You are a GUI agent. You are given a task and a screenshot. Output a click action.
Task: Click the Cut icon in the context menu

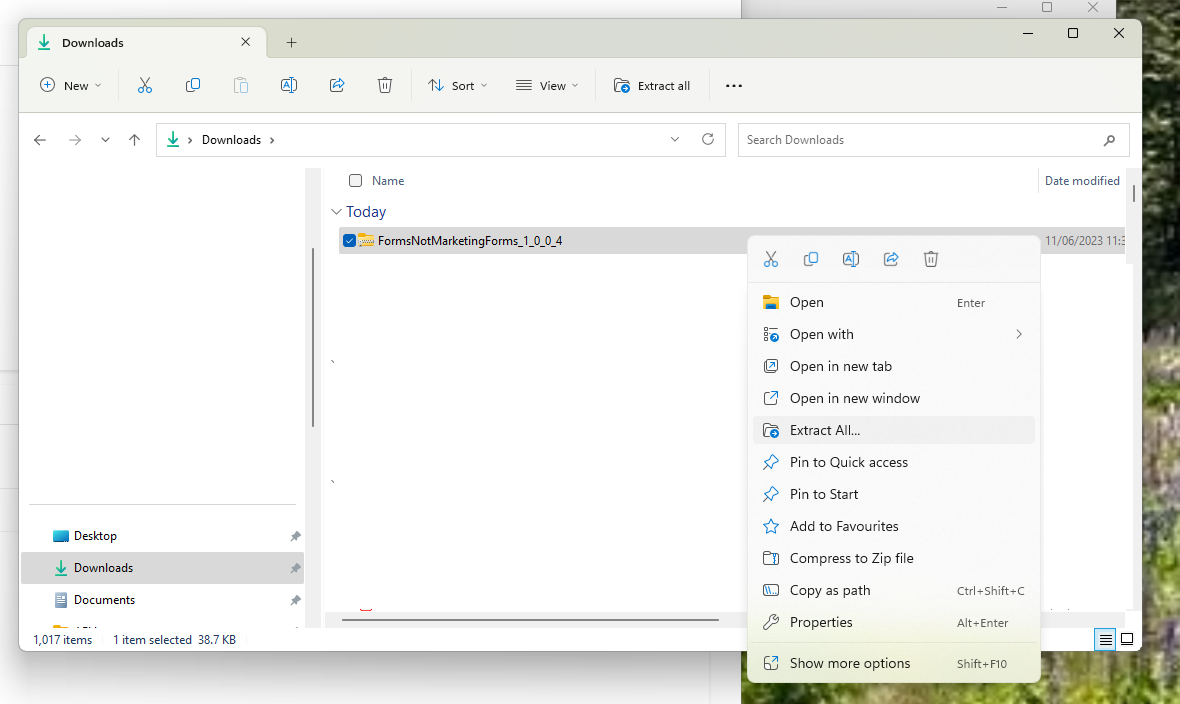pos(771,259)
